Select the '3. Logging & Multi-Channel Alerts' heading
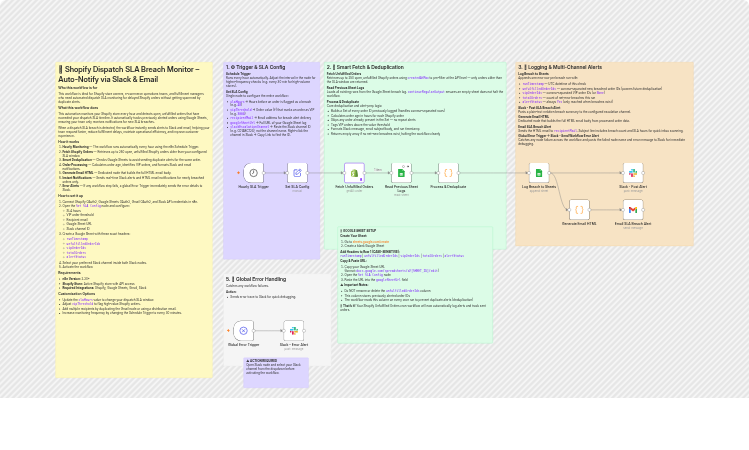 pos(560,67)
